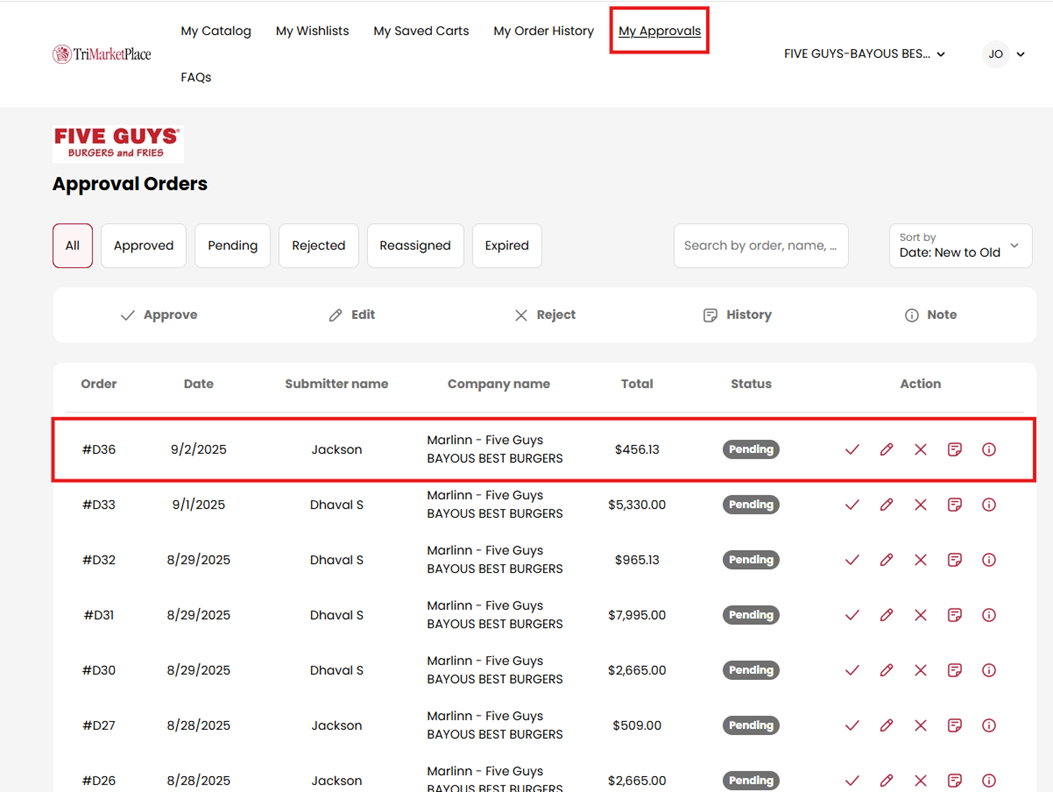Open the JO user account menu

pos(1004,54)
